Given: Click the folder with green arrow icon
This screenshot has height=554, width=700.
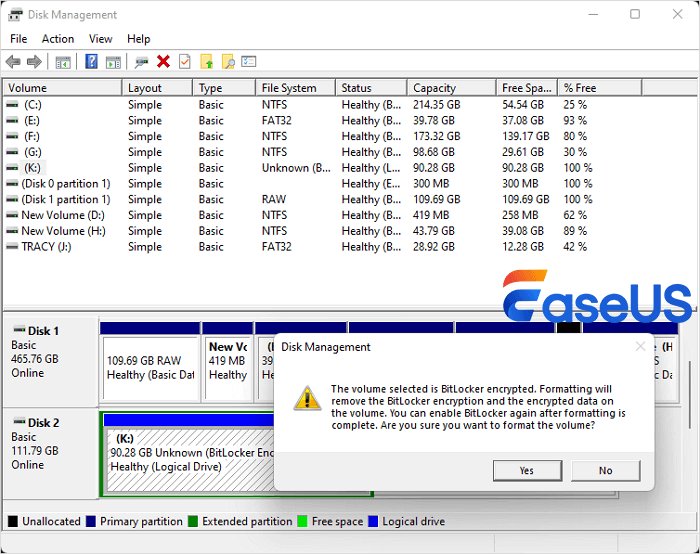Looking at the screenshot, I should pyautogui.click(x=207, y=62).
